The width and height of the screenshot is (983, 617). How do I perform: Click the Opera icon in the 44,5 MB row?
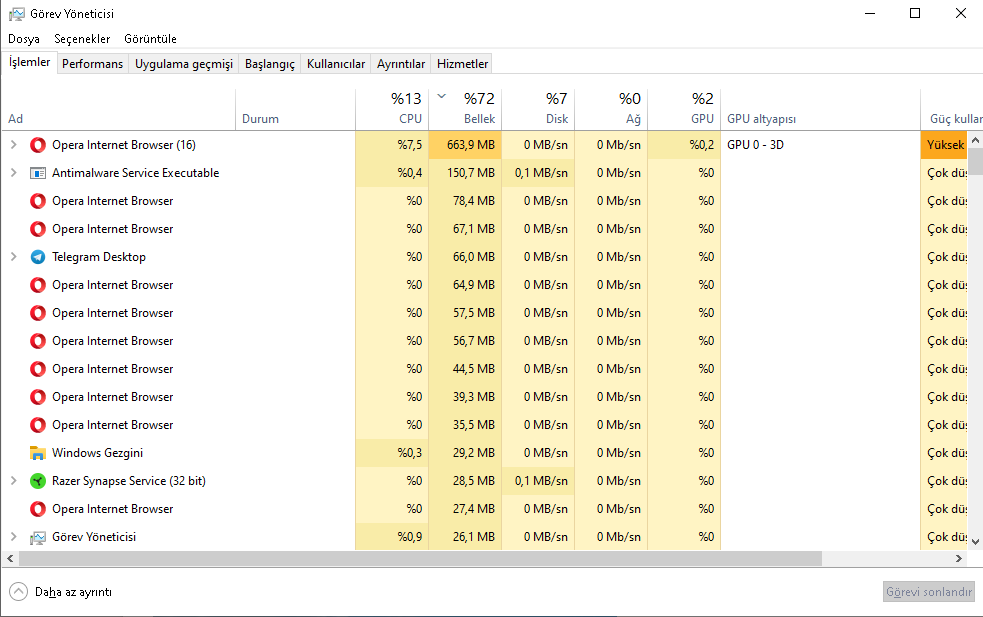tap(38, 369)
